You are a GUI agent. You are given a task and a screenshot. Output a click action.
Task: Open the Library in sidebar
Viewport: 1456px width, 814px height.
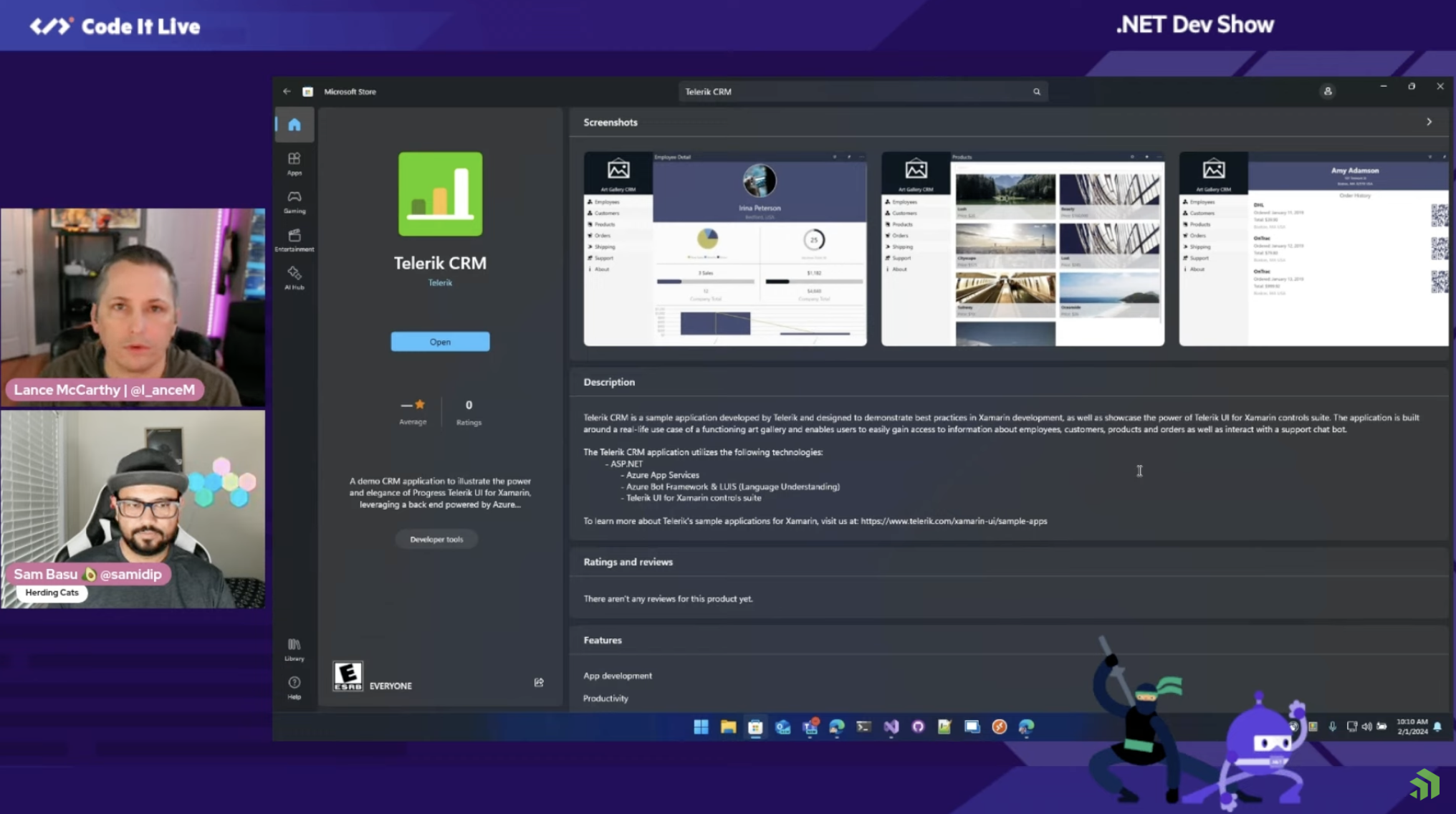click(294, 649)
